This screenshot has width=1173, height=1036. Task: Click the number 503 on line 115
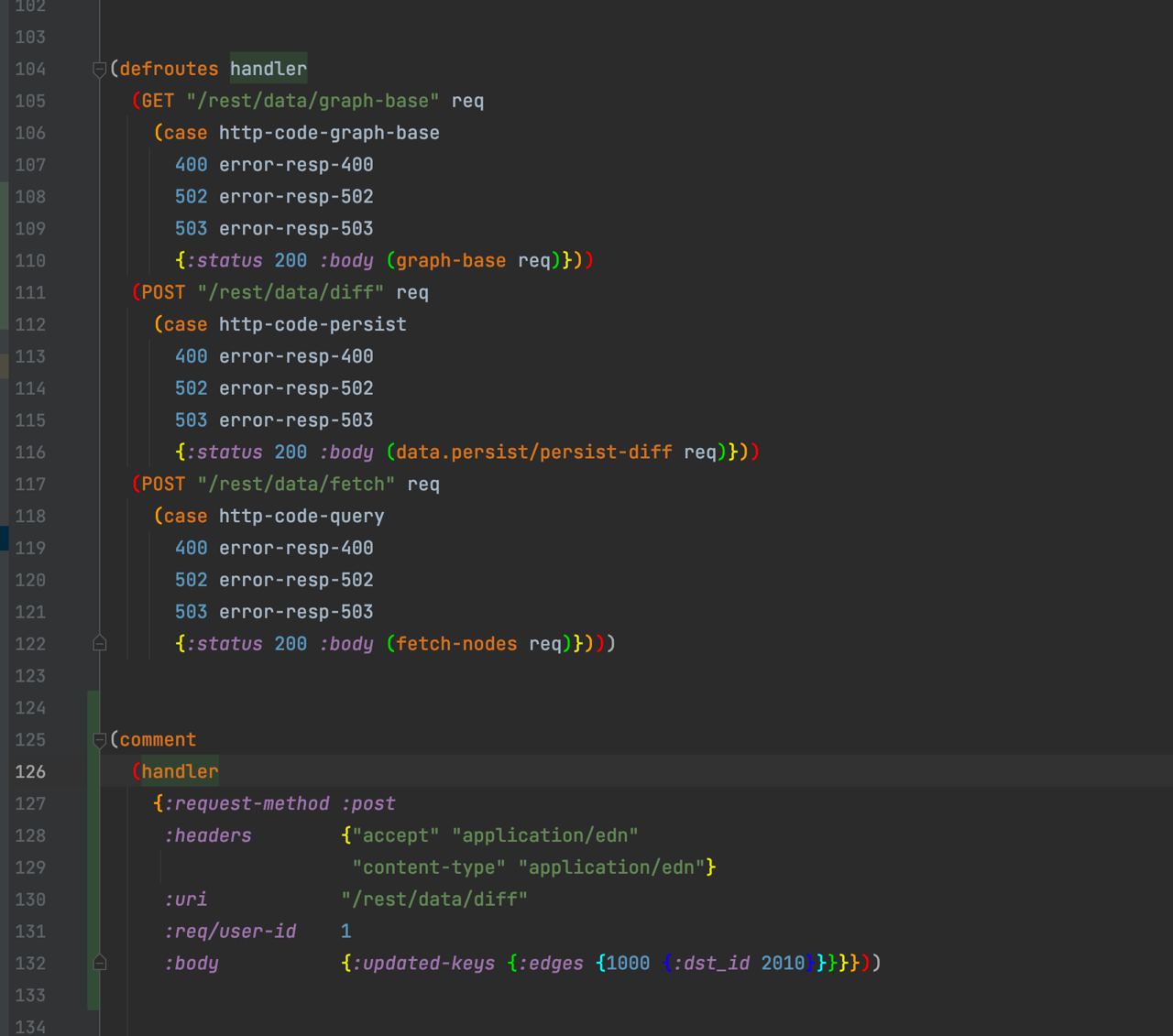pyautogui.click(x=192, y=420)
